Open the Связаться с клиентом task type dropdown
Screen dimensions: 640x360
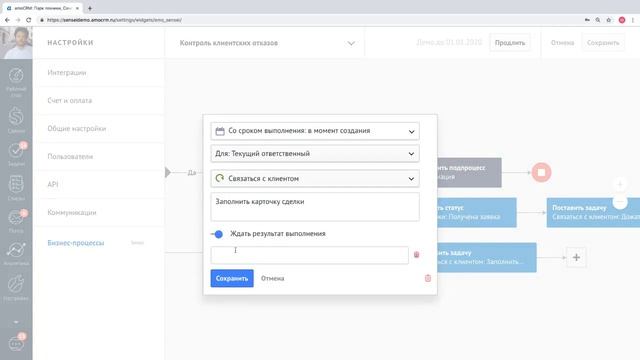pos(315,178)
